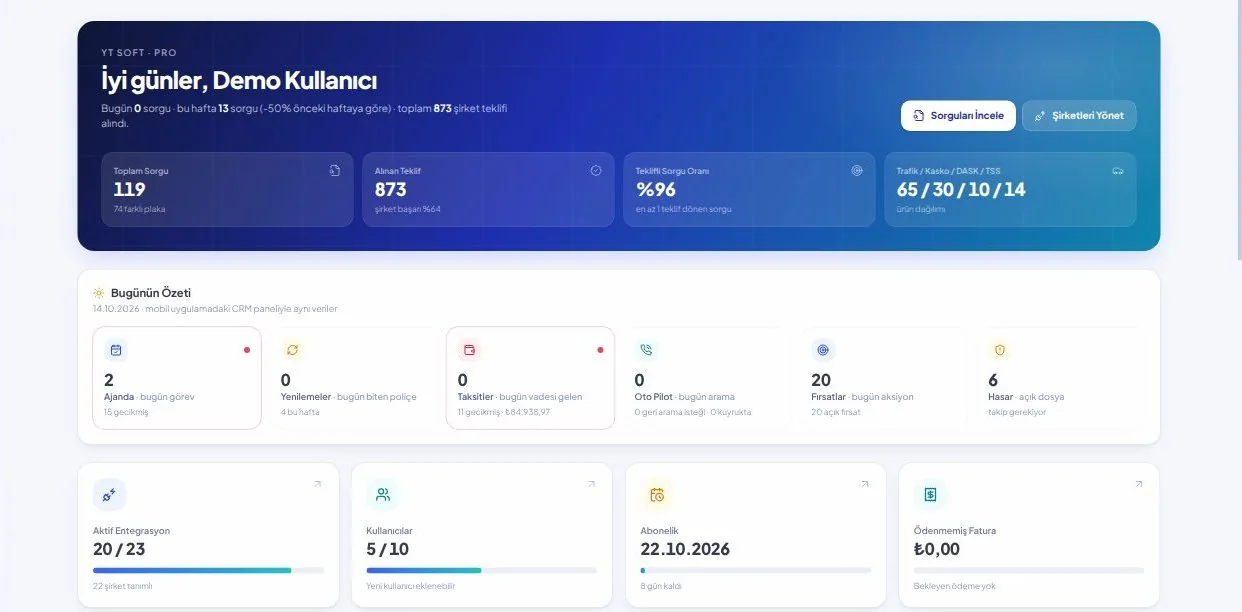1242x612 pixels.
Task: Click the 74 farklı plaka text
Action: (137, 209)
